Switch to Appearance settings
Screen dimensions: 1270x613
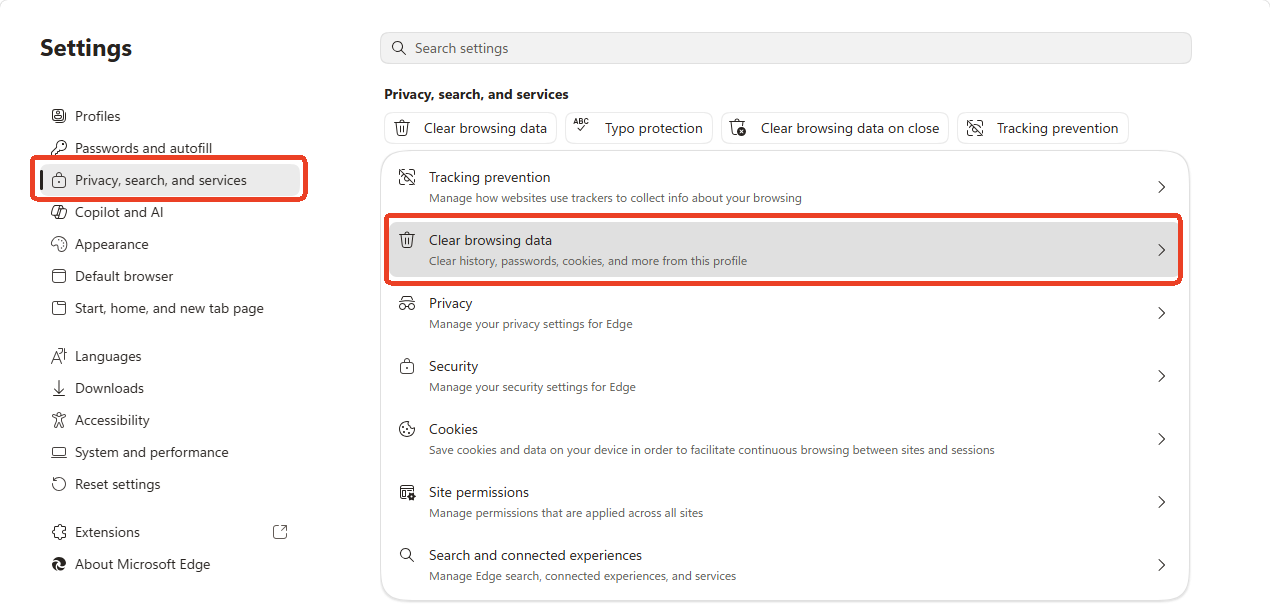[170, 244]
